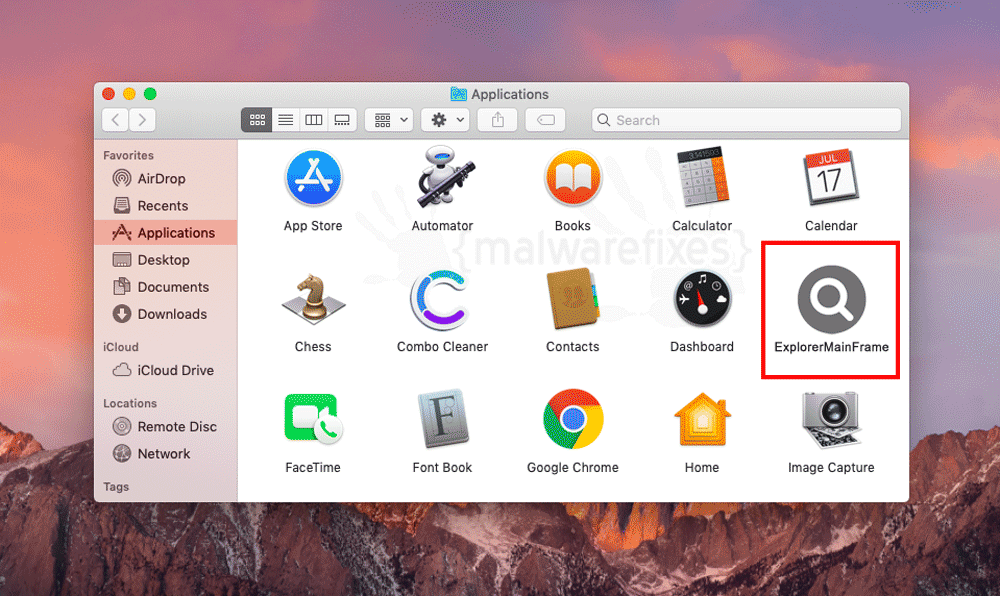Viewport: 1000px width, 596px height.
Task: Open Documents in the sidebar
Action: tap(166, 287)
